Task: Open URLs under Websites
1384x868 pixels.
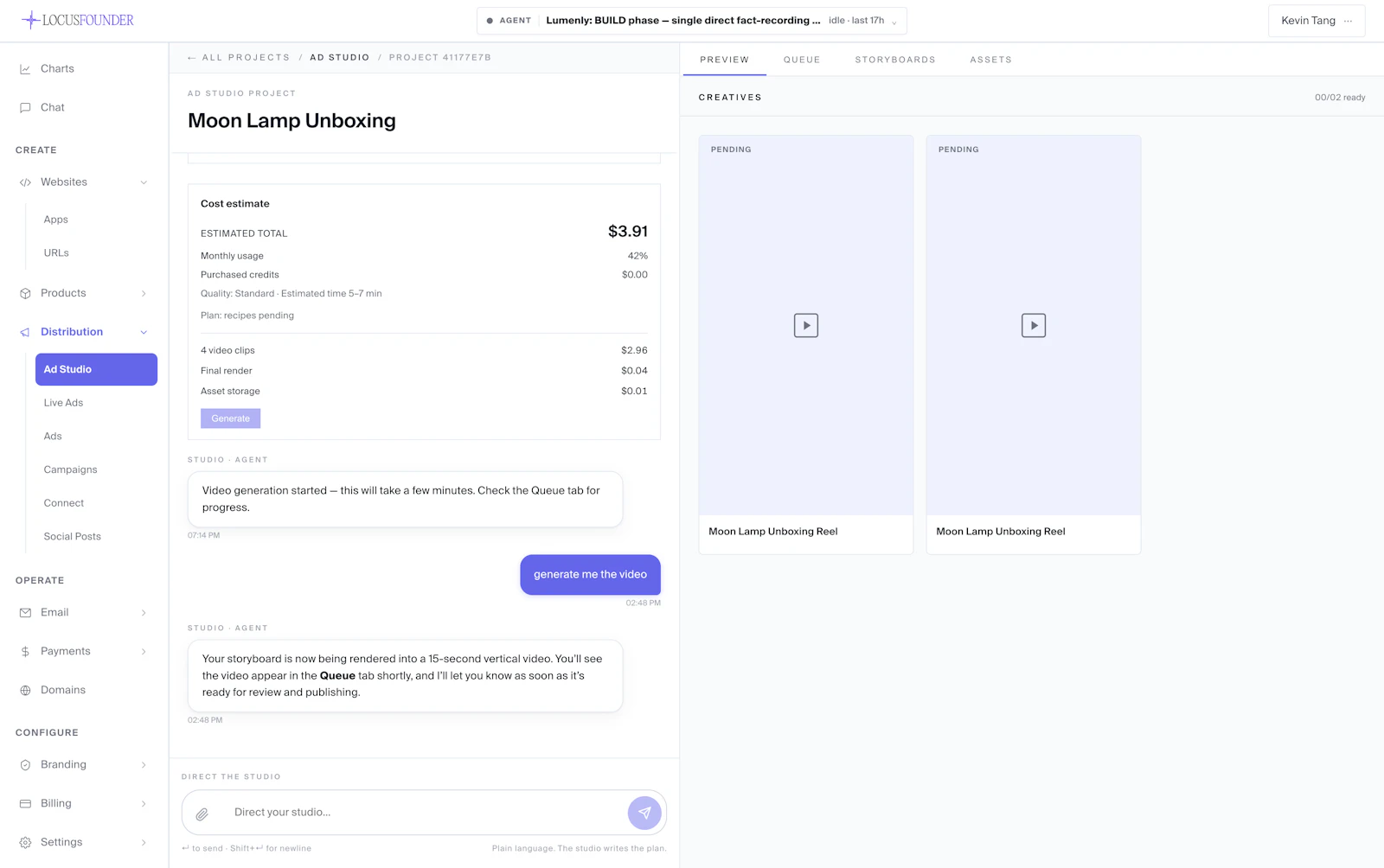Action: [x=56, y=253]
